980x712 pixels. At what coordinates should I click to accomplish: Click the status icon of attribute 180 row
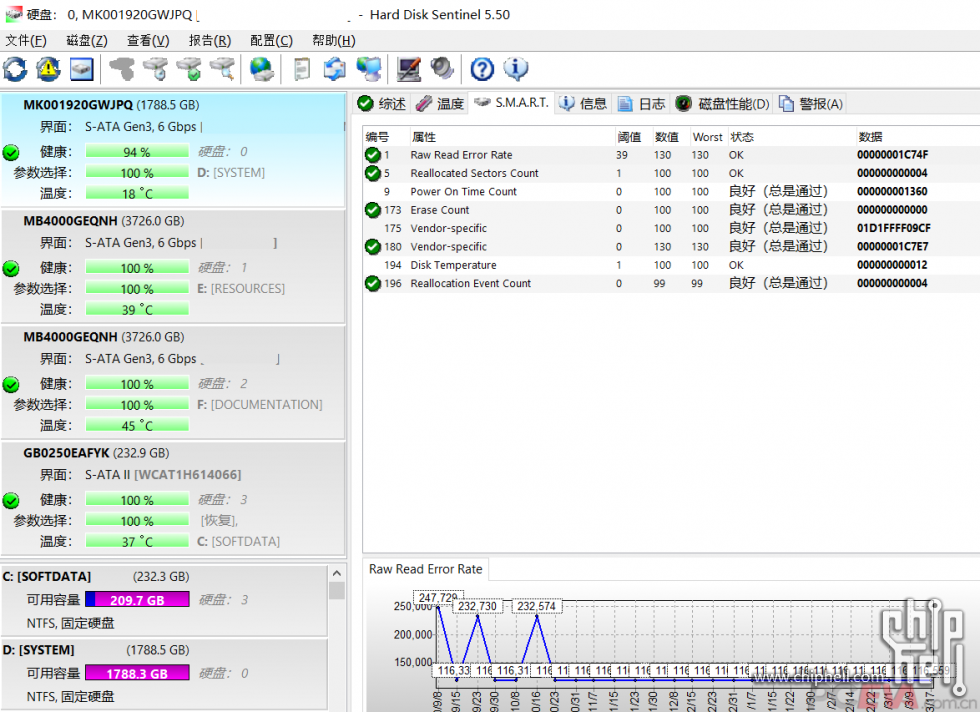(373, 247)
